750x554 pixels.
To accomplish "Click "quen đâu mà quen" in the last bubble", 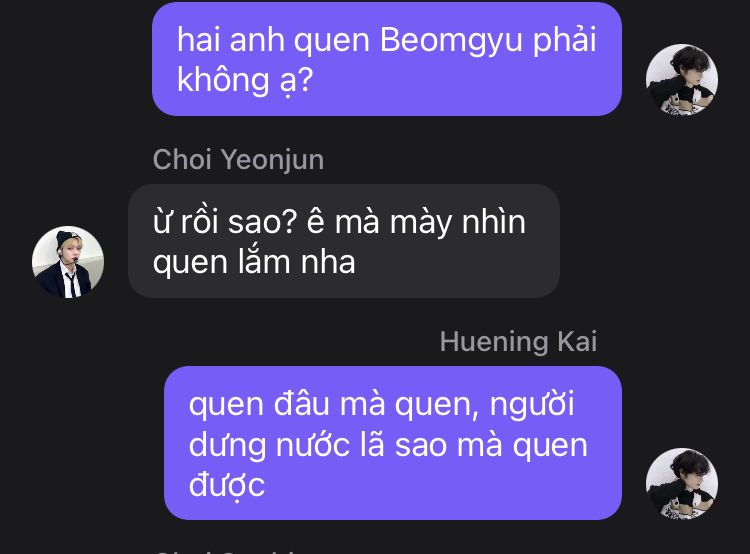I will [333, 405].
